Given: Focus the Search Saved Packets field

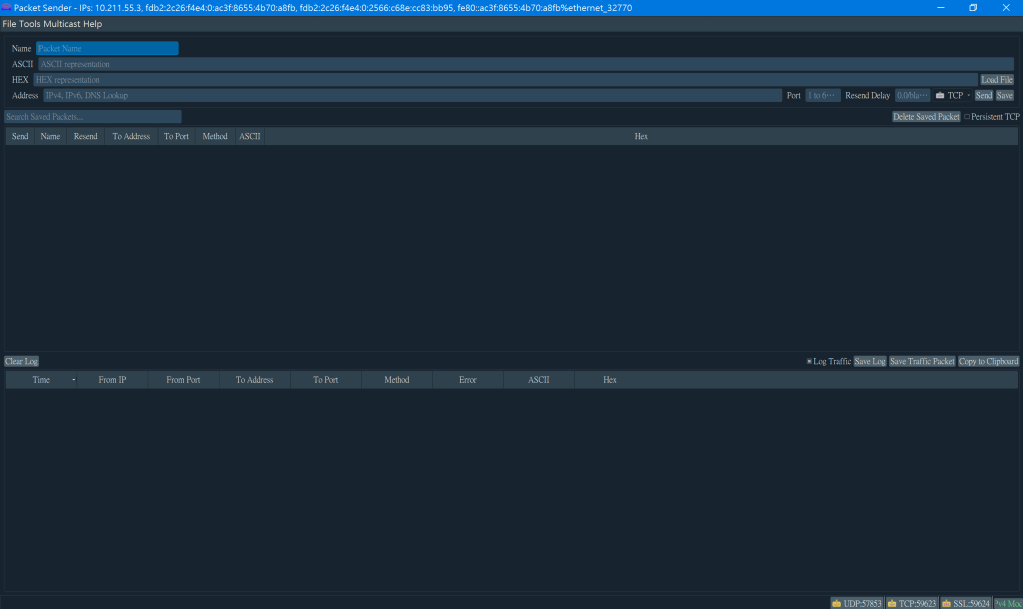Looking at the screenshot, I should [93, 117].
